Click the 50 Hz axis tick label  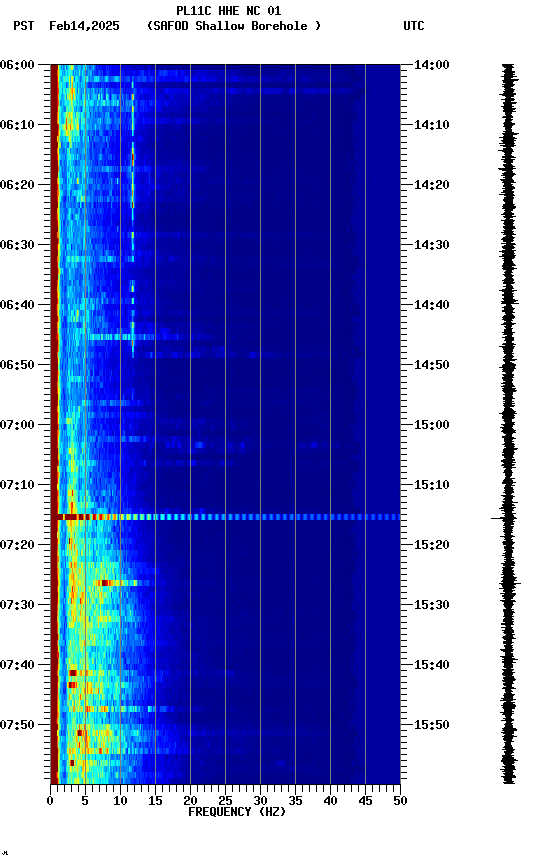(400, 802)
